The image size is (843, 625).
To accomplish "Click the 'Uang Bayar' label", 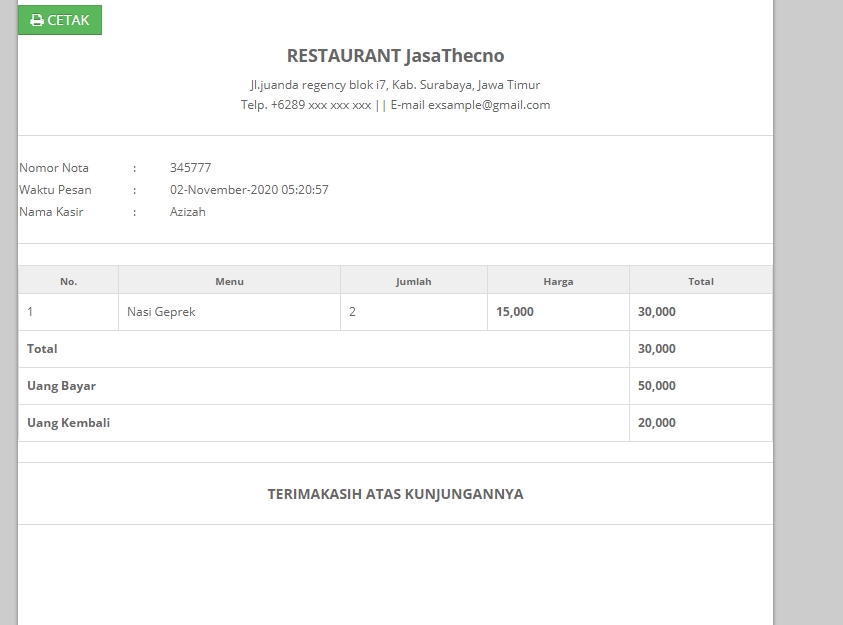I will 61,386.
